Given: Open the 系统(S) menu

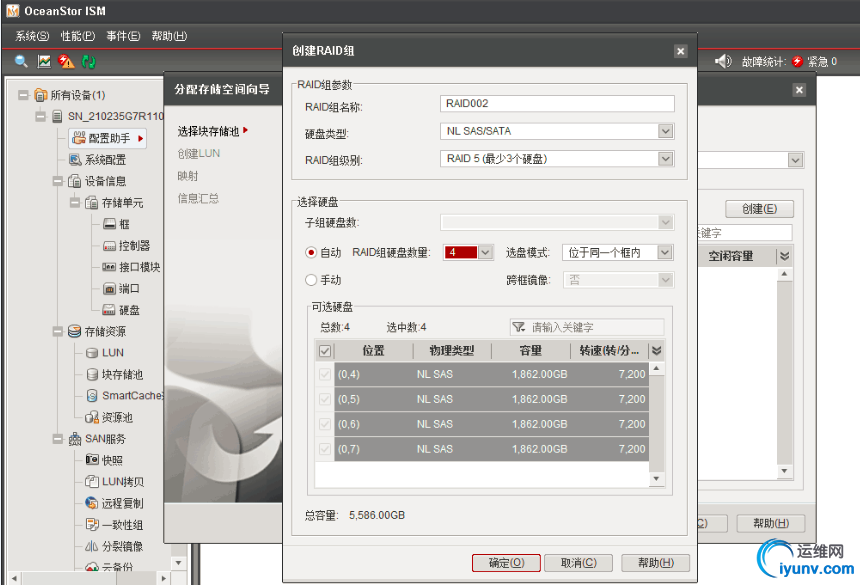Looking at the screenshot, I should pos(32,36).
